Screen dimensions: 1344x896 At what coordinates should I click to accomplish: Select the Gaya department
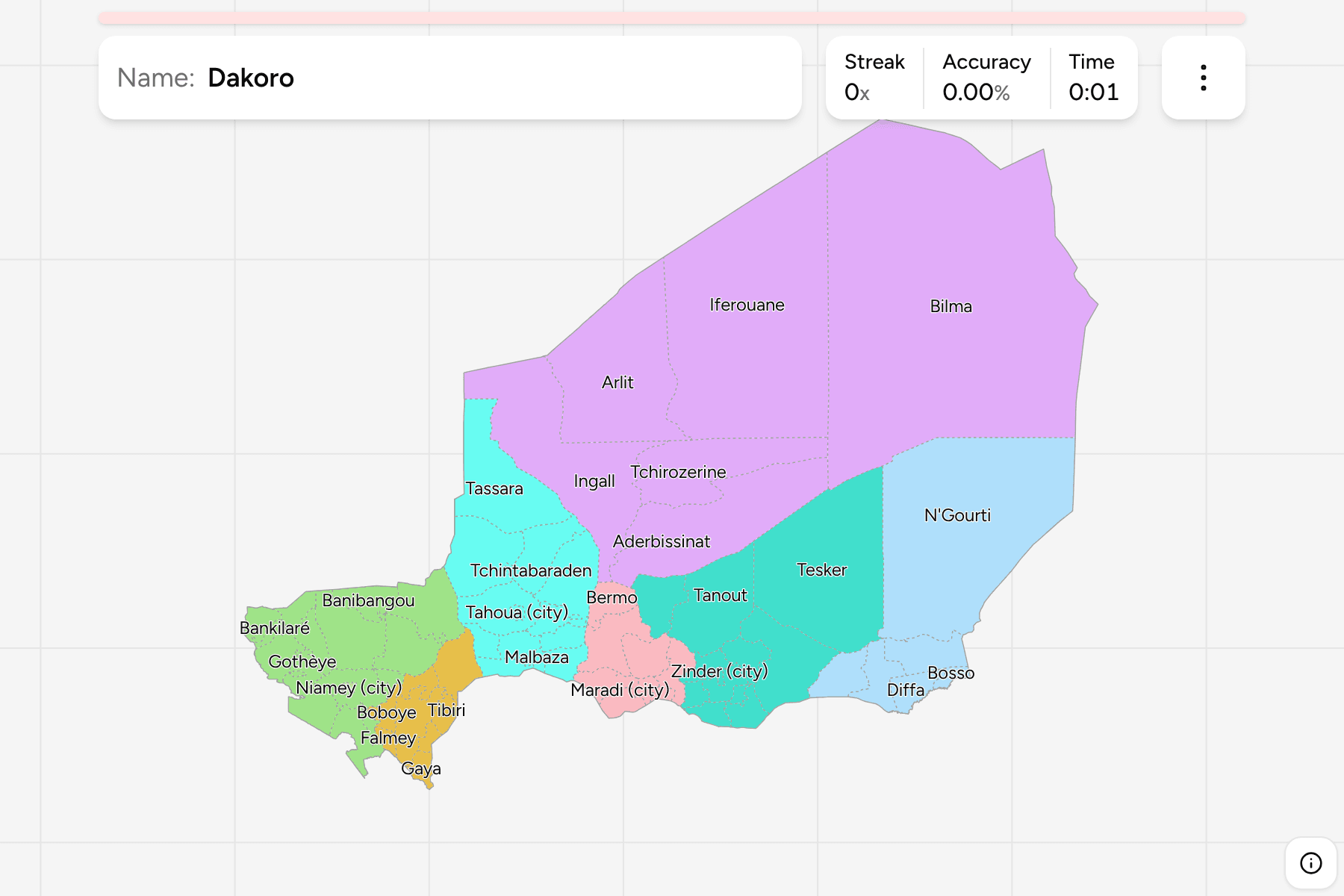(420, 768)
